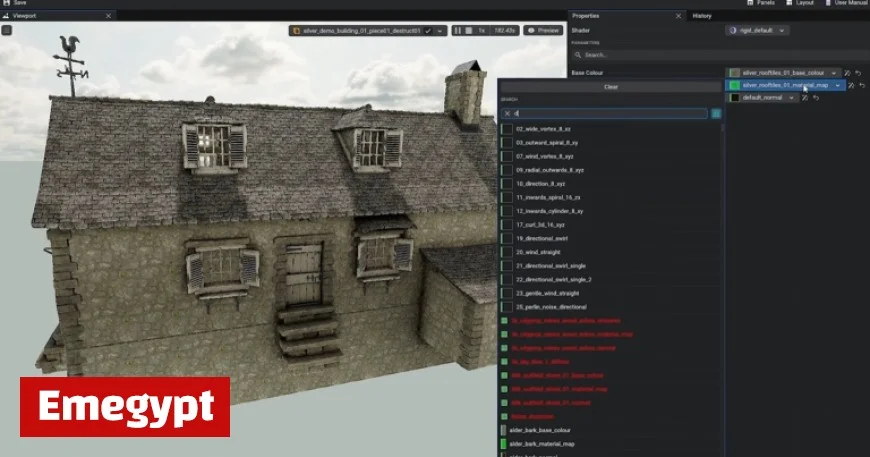Expand the silver_demo_building asset dropdown
This screenshot has height=457, width=870.
pyautogui.click(x=440, y=31)
